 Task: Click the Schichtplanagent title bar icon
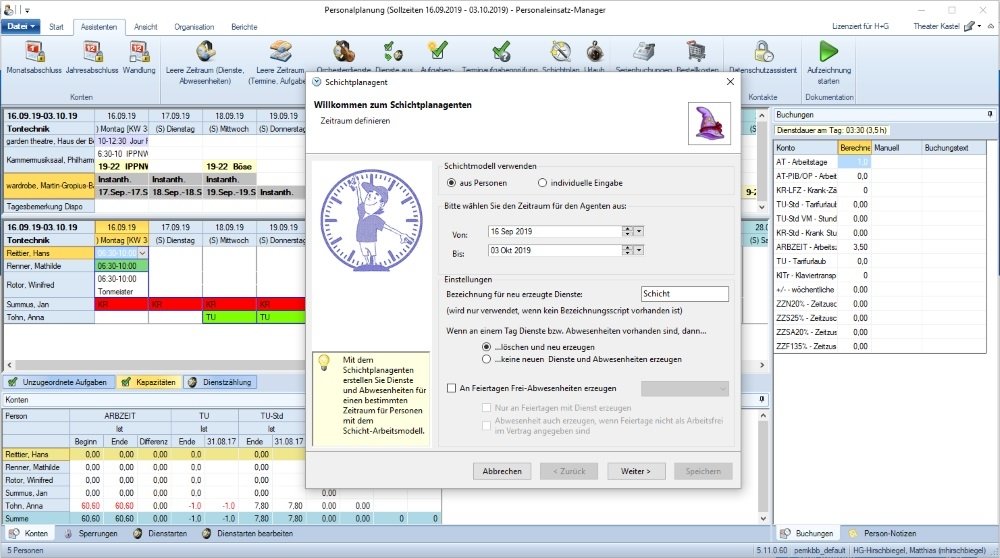click(x=316, y=82)
